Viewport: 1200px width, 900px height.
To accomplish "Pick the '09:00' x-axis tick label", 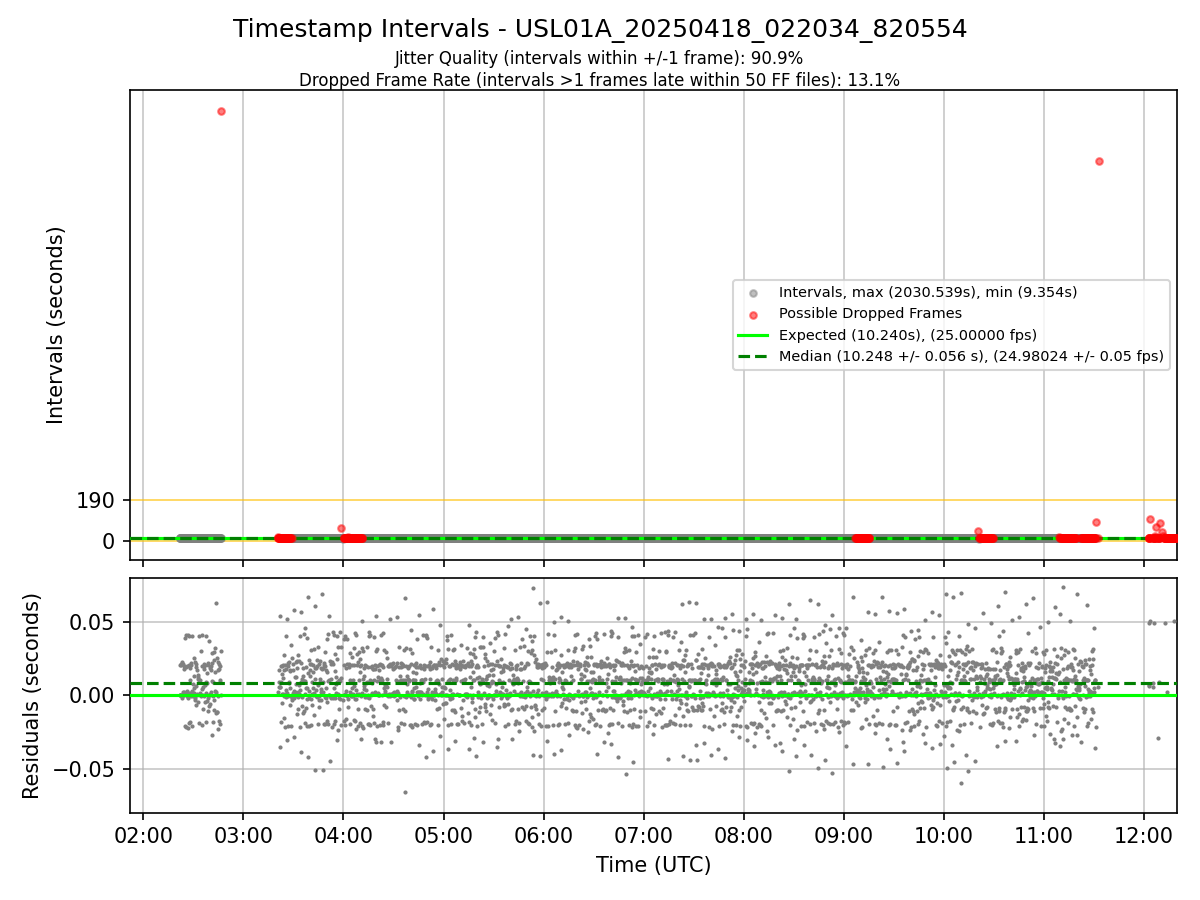I will click(x=844, y=834).
